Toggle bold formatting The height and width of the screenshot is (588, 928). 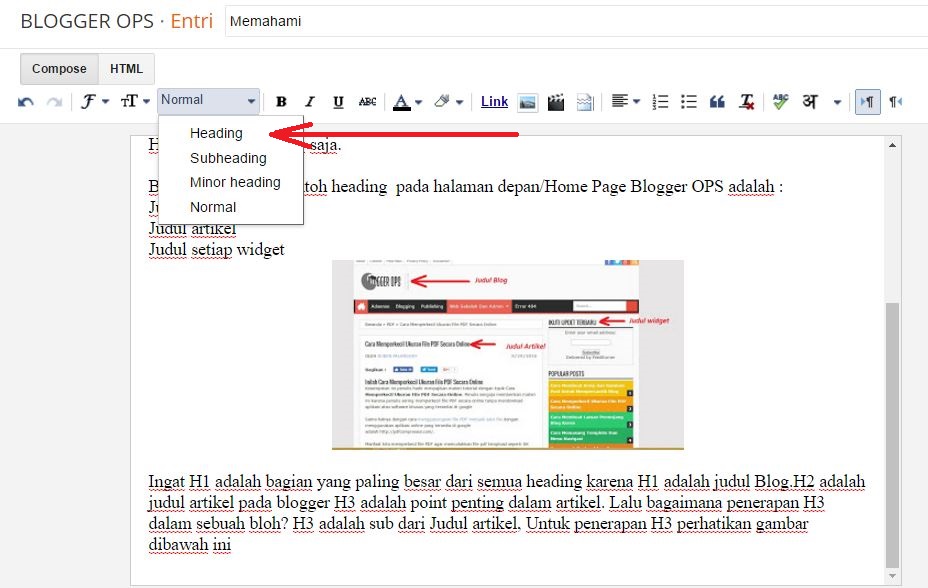(281, 101)
